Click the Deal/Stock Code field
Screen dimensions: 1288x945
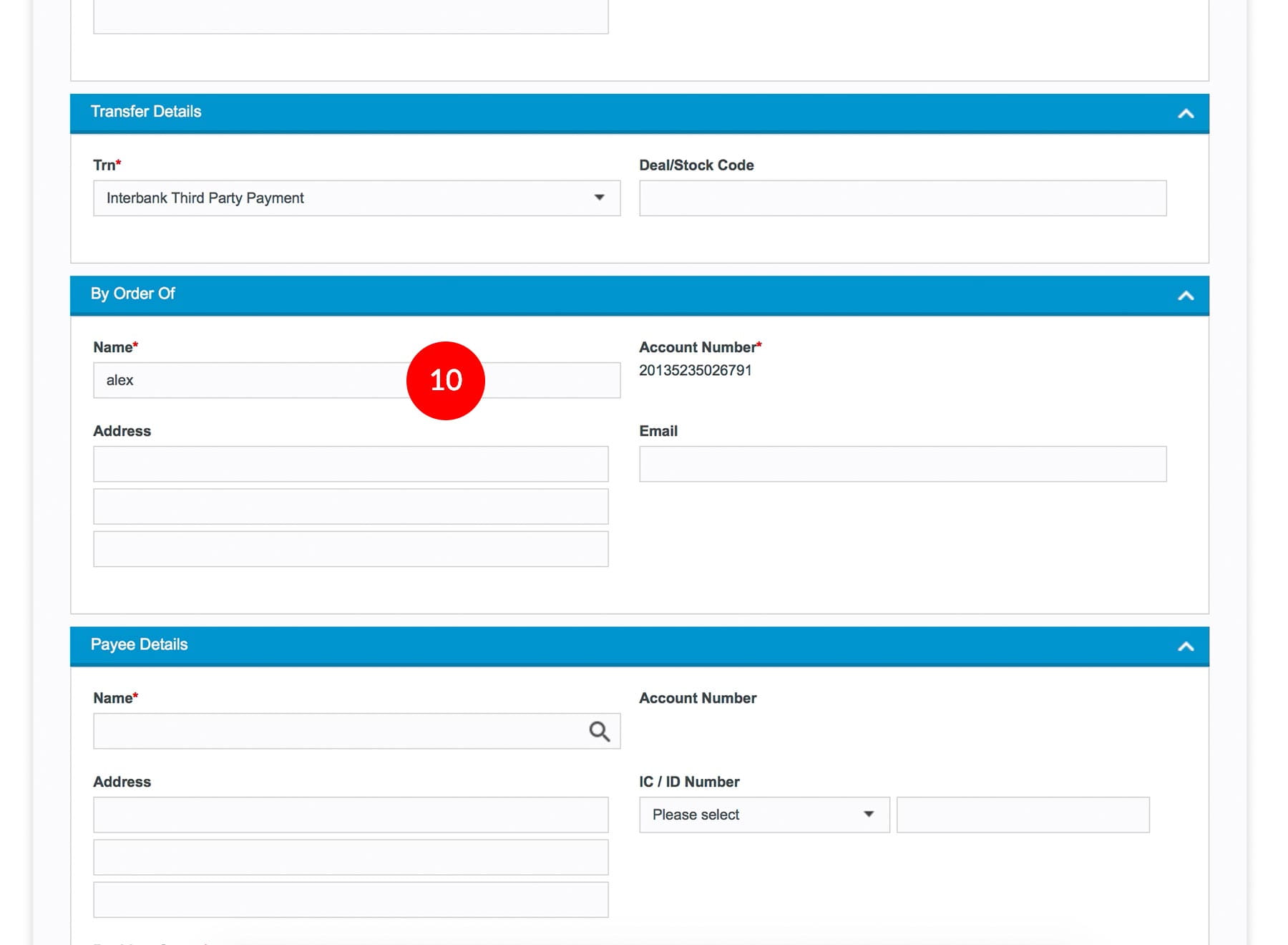click(902, 198)
